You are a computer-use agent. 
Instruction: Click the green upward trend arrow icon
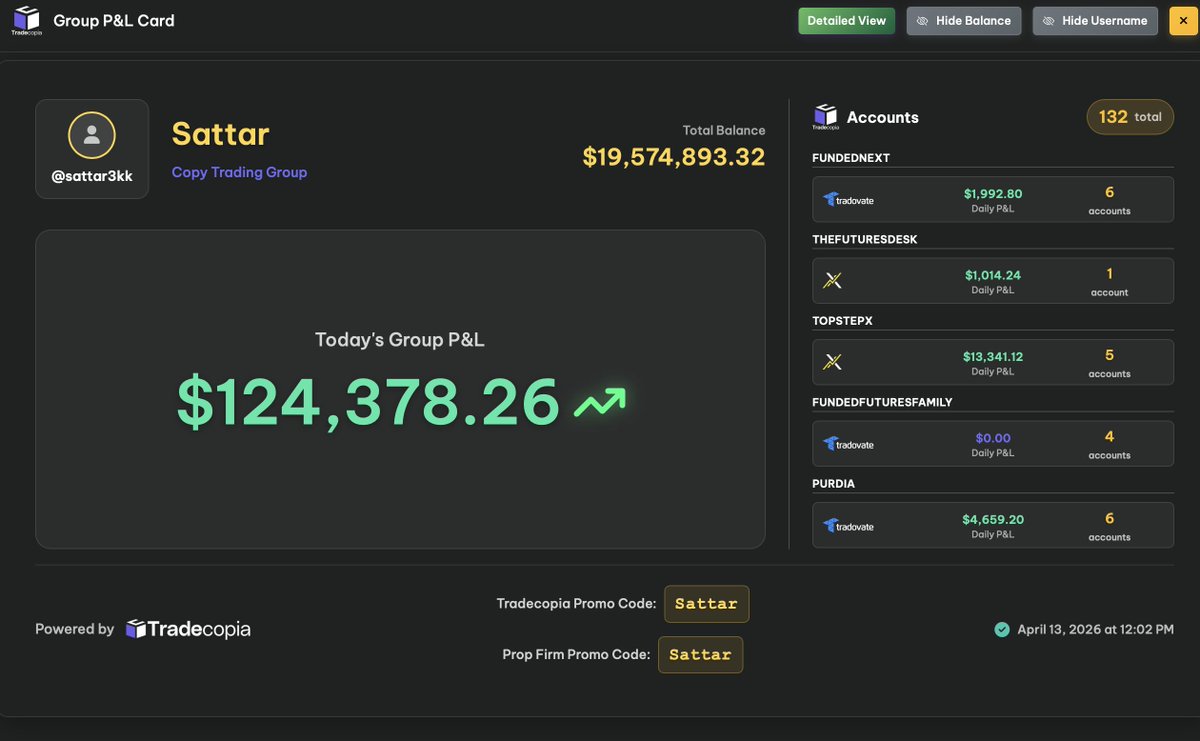[600, 402]
